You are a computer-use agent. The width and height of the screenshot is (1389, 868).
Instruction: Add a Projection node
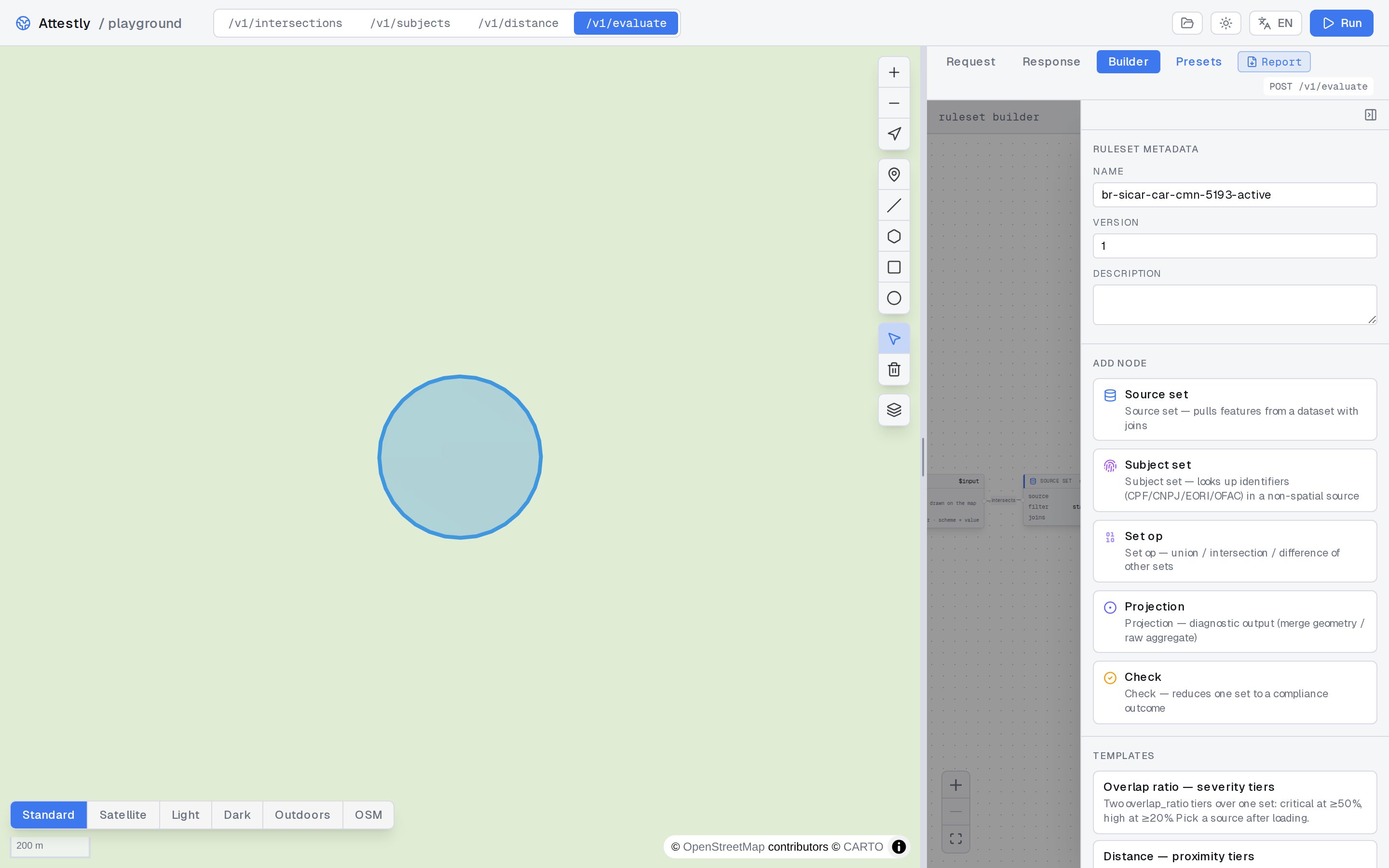click(x=1235, y=622)
